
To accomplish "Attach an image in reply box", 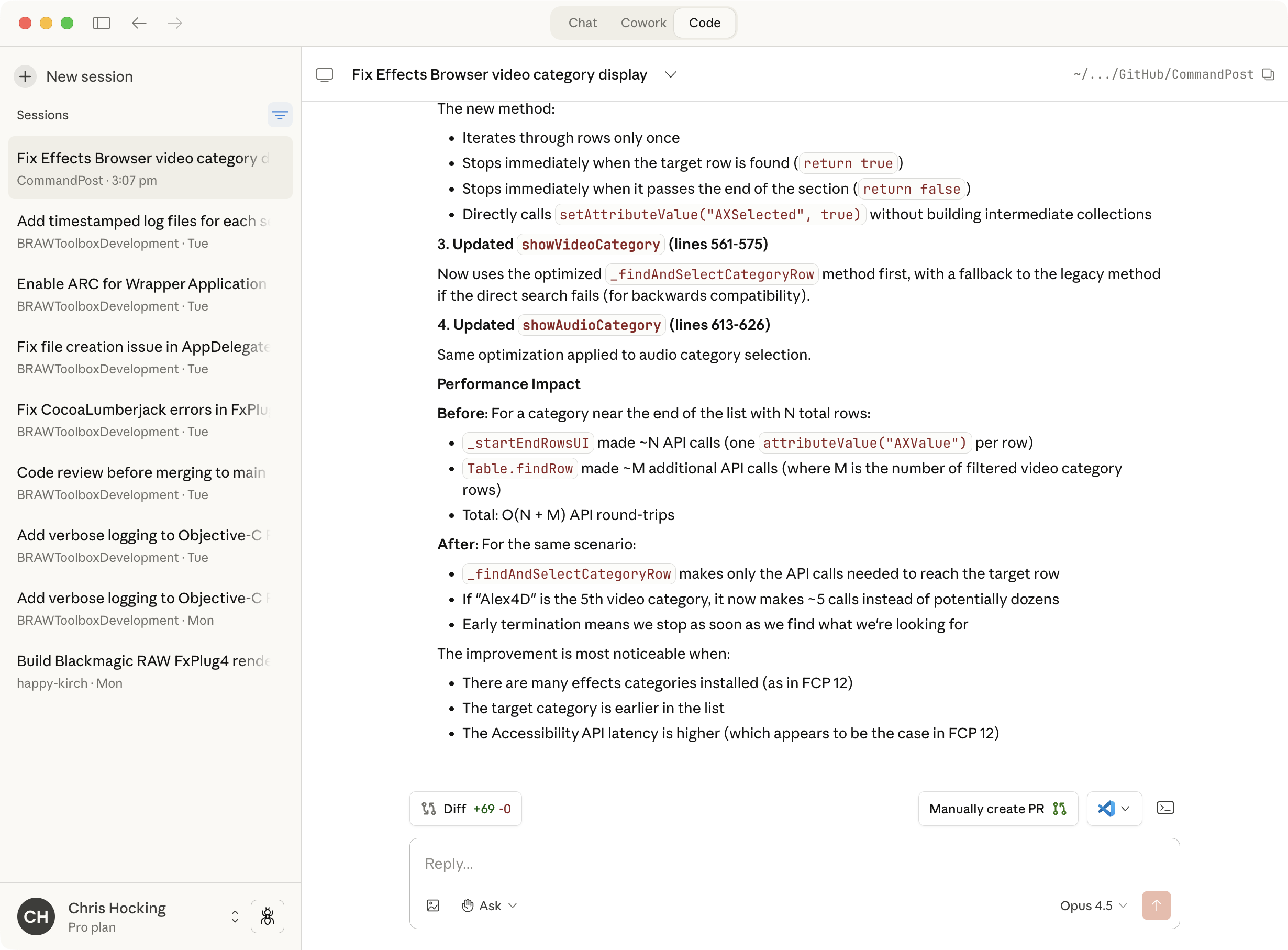I will [x=433, y=905].
